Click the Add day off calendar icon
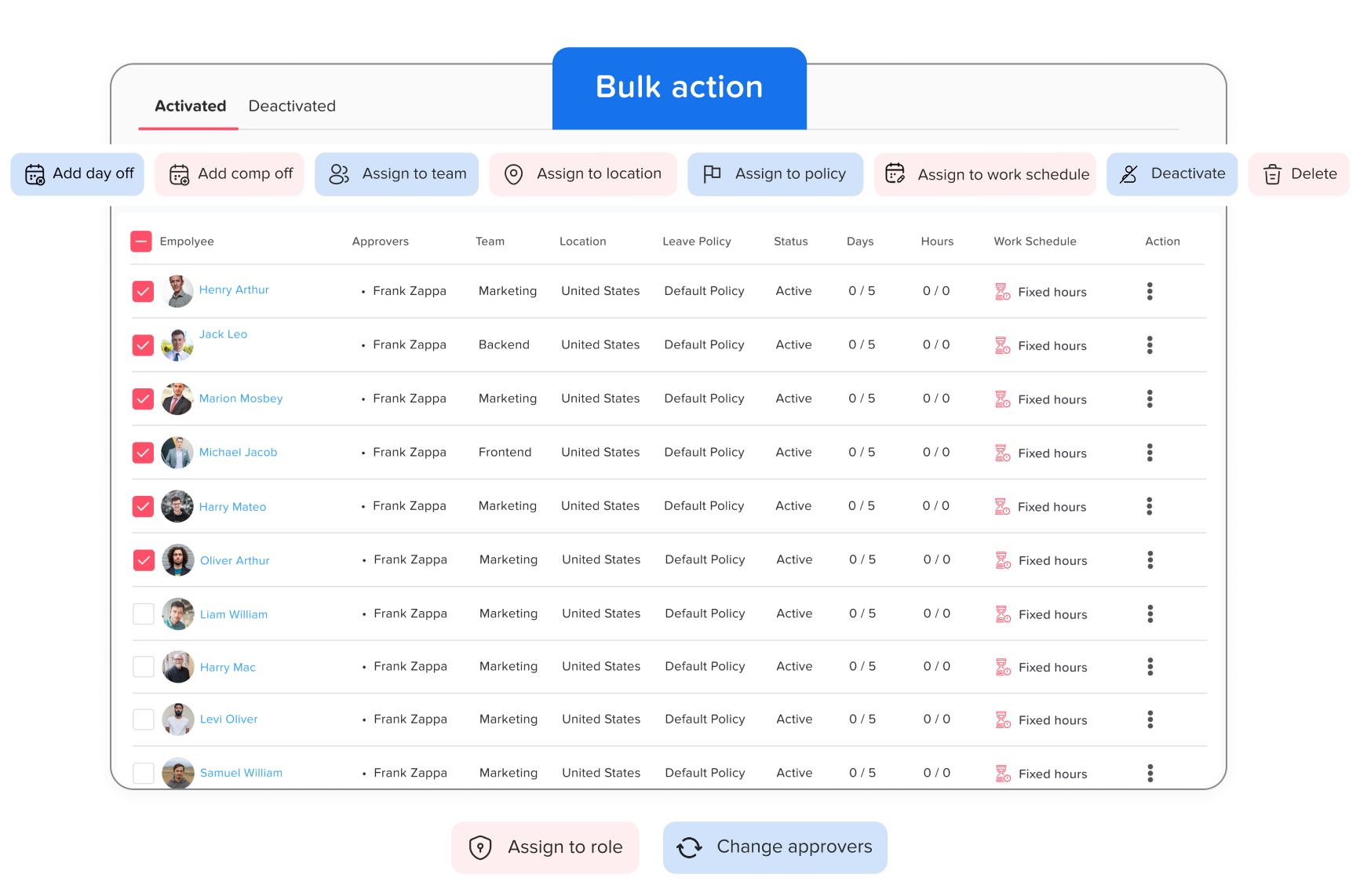This screenshot has height=896, width=1367. (x=35, y=174)
